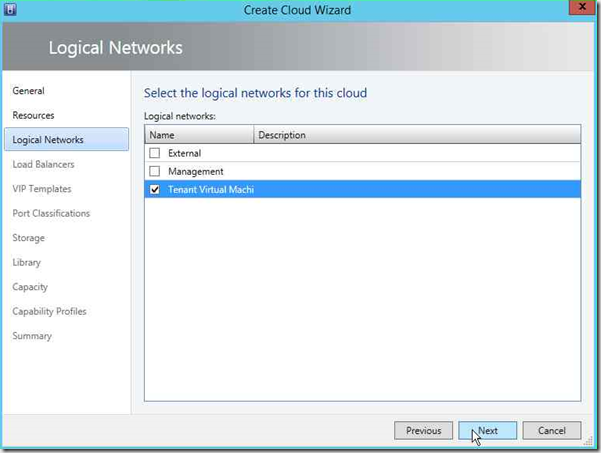601x453 pixels.
Task: Select the Capacity step
Action: point(30,287)
